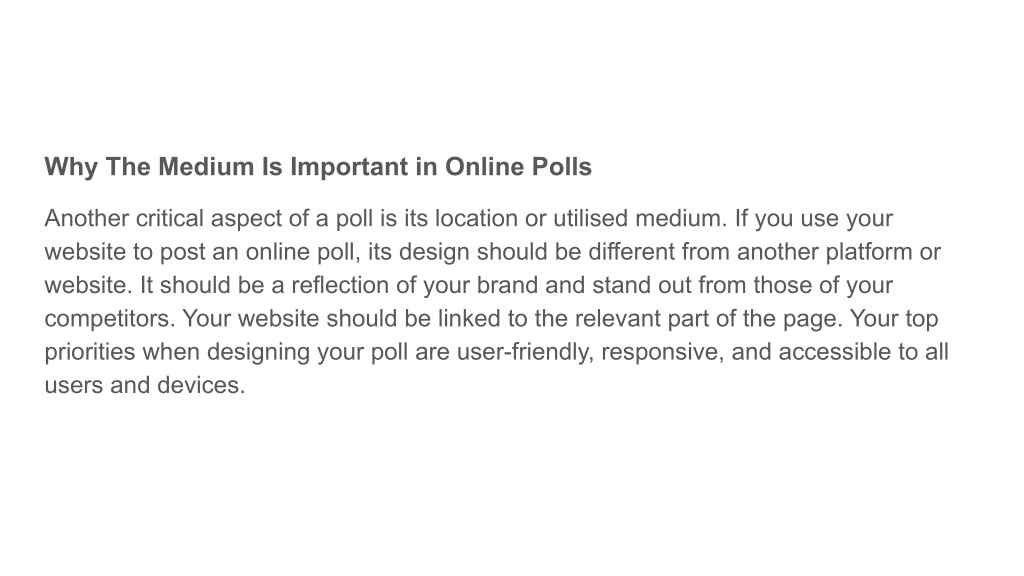Screen dimensions: 1024x576
Task: Click the words 'another platform'
Action: point(824,253)
